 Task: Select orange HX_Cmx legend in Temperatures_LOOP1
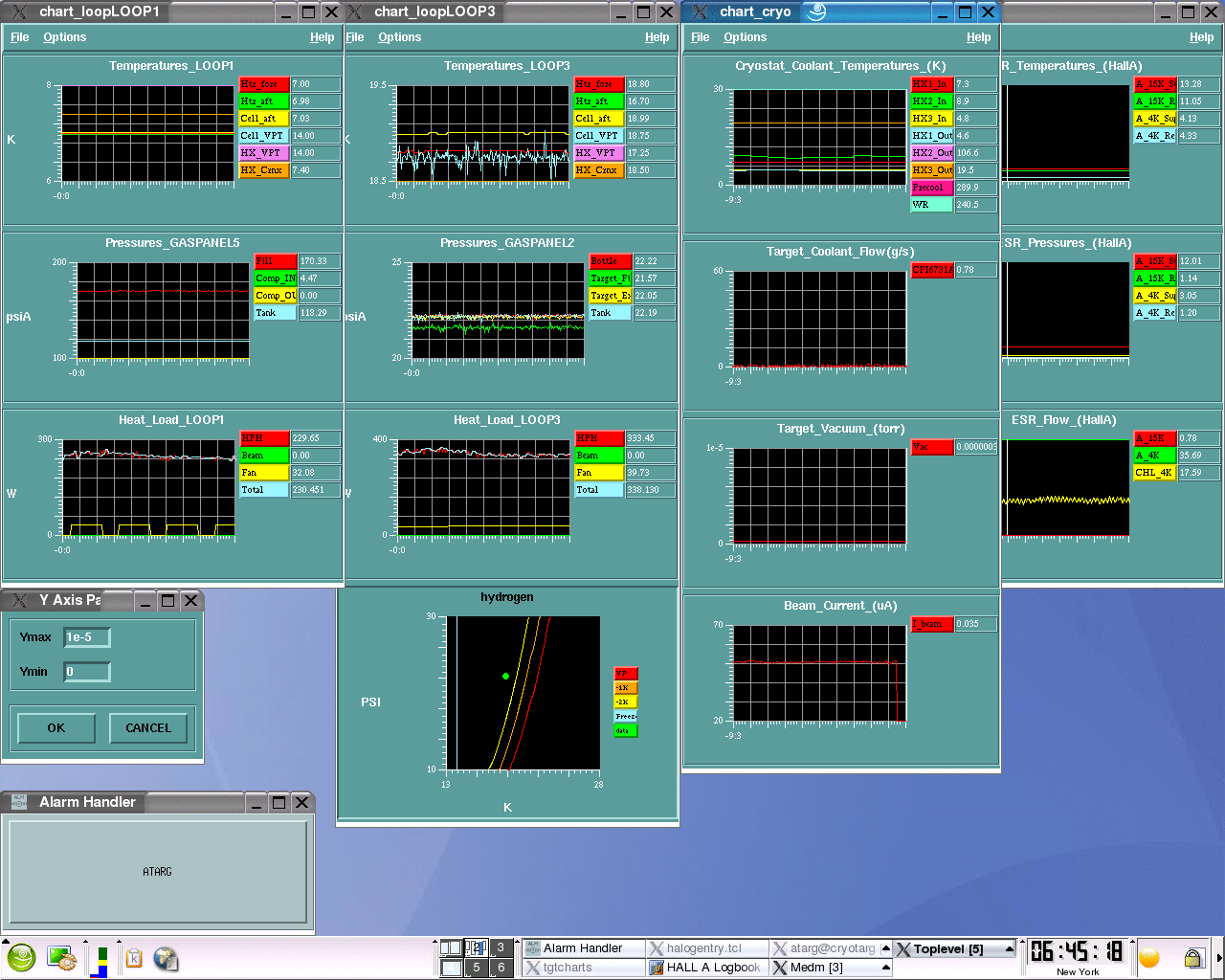[263, 170]
